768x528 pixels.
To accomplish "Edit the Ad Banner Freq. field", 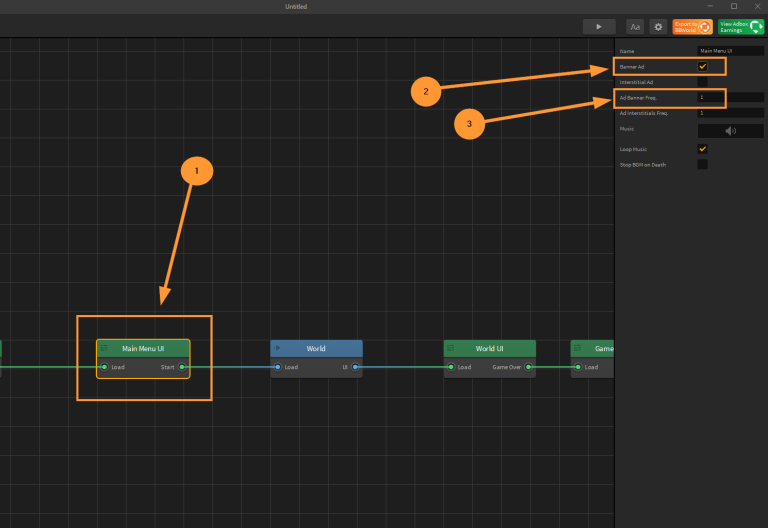I will (x=730, y=98).
